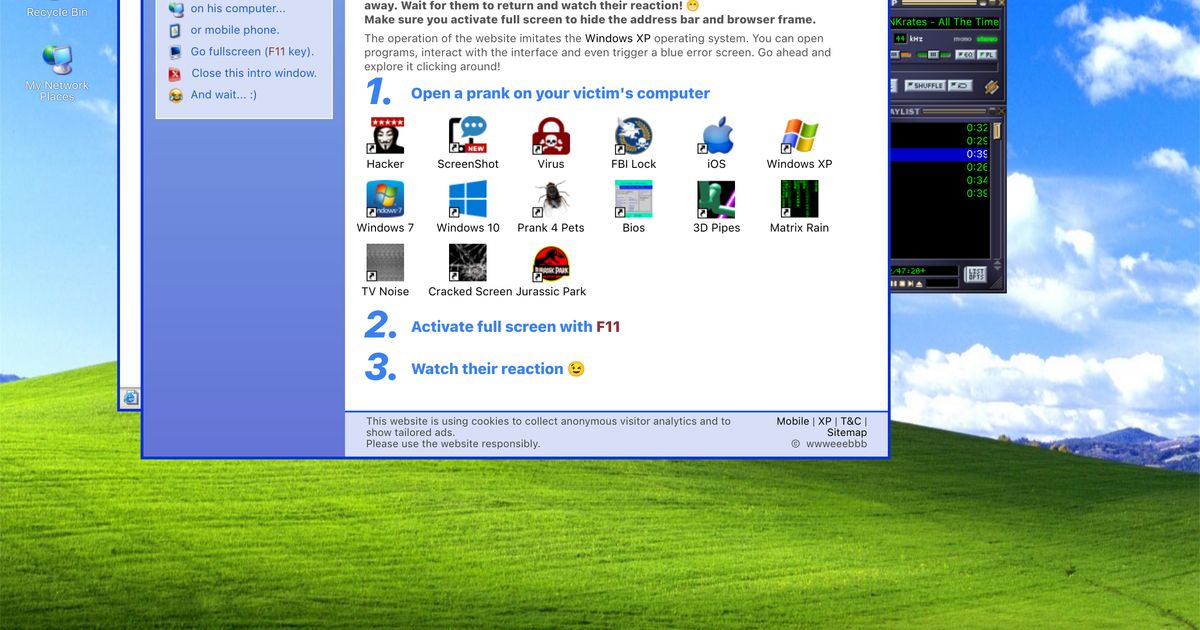Image resolution: width=1200 pixels, height=630 pixels.
Task: Open LIST OPTS menu in Winamp playlist
Action: pyautogui.click(x=976, y=274)
